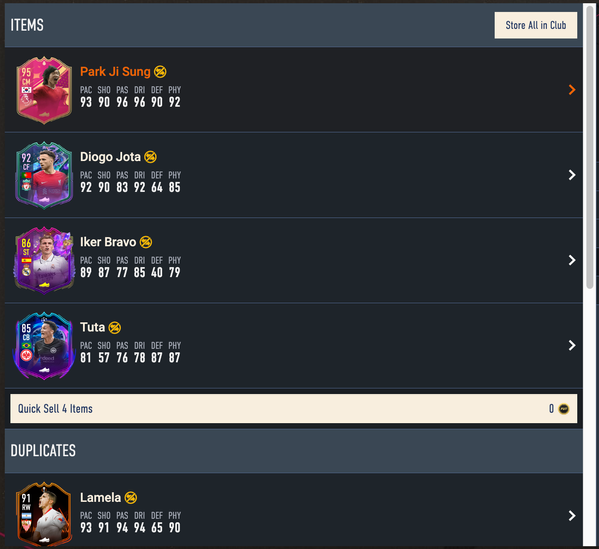Open Tuta details via right chevron

(x=572, y=345)
